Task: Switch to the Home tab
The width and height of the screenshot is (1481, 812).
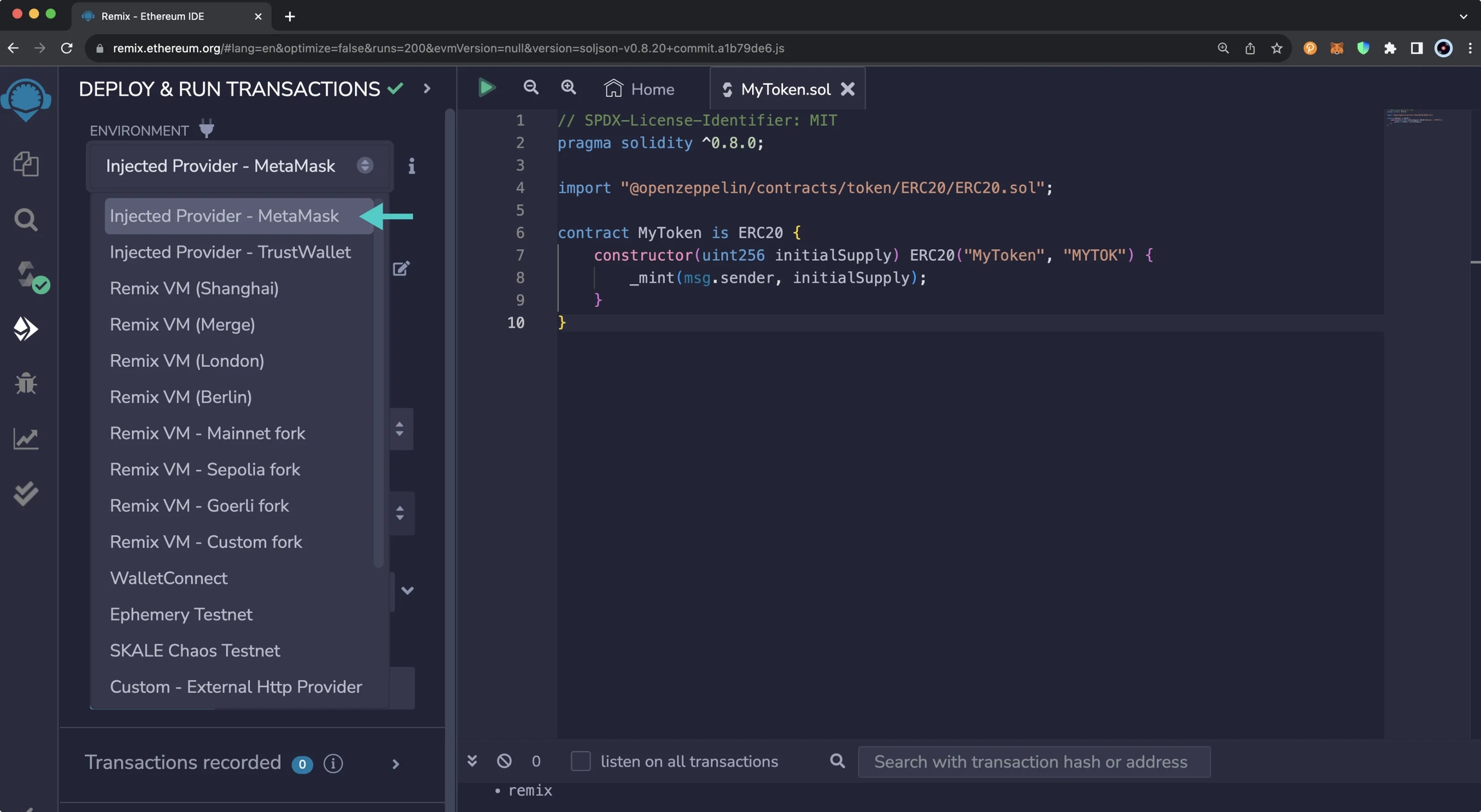Action: click(639, 89)
